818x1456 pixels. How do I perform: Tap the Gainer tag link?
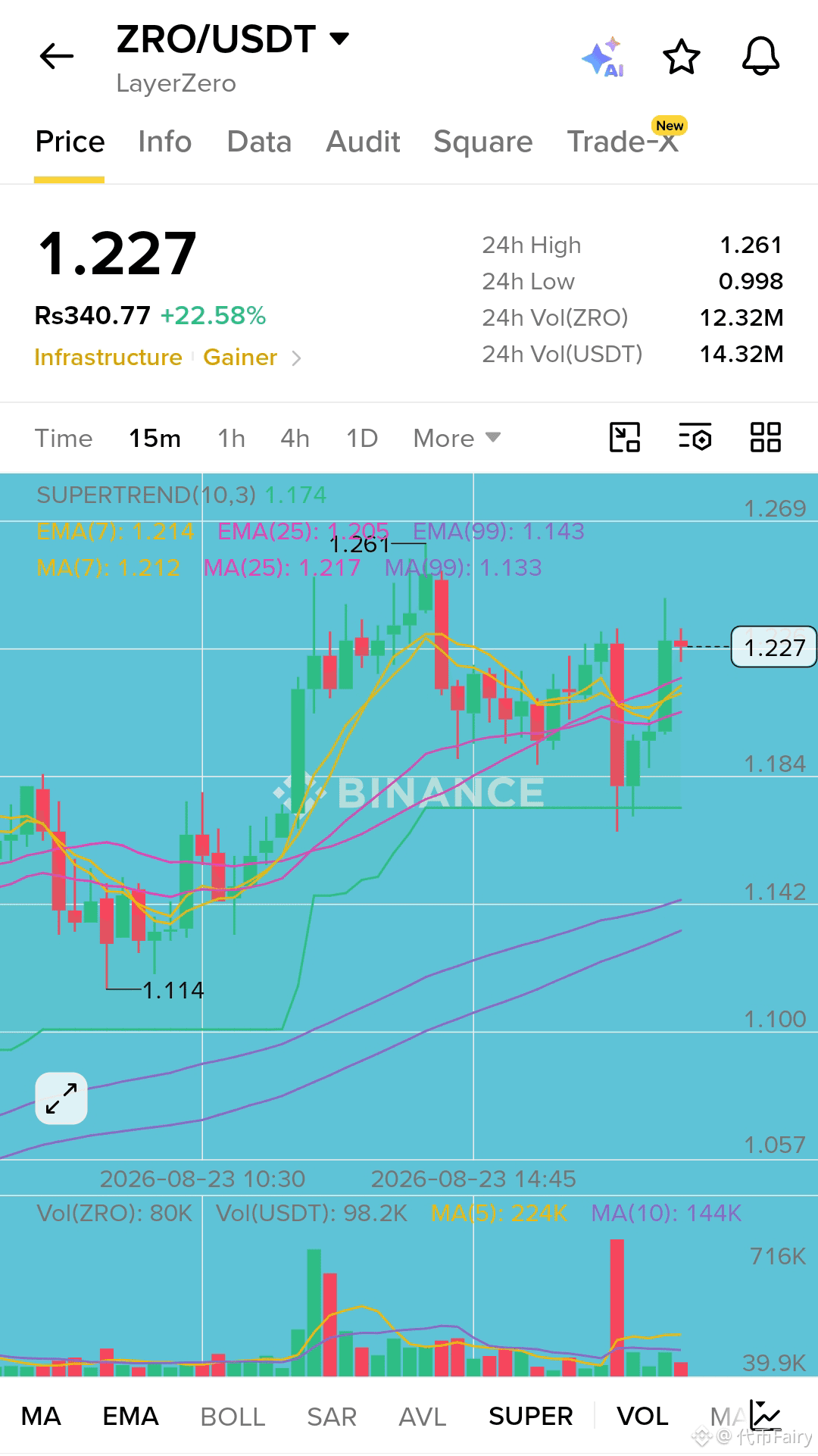[x=240, y=358]
